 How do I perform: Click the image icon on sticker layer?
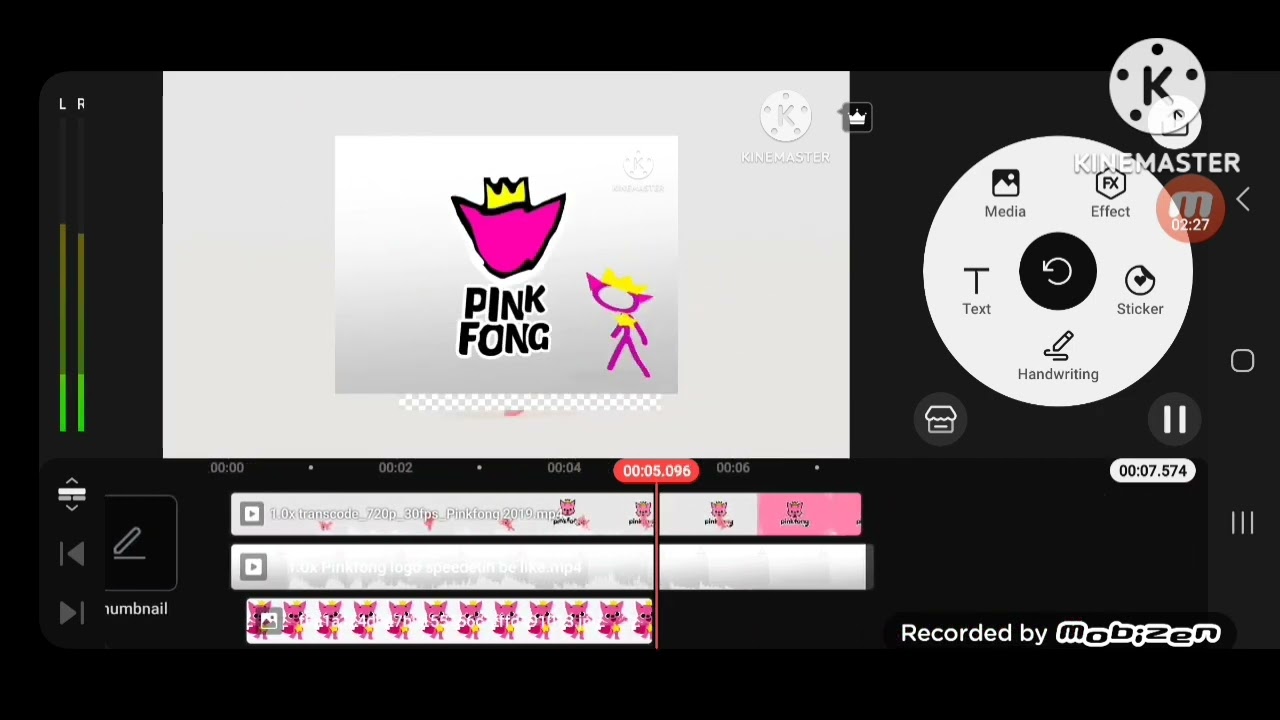pyautogui.click(x=268, y=621)
